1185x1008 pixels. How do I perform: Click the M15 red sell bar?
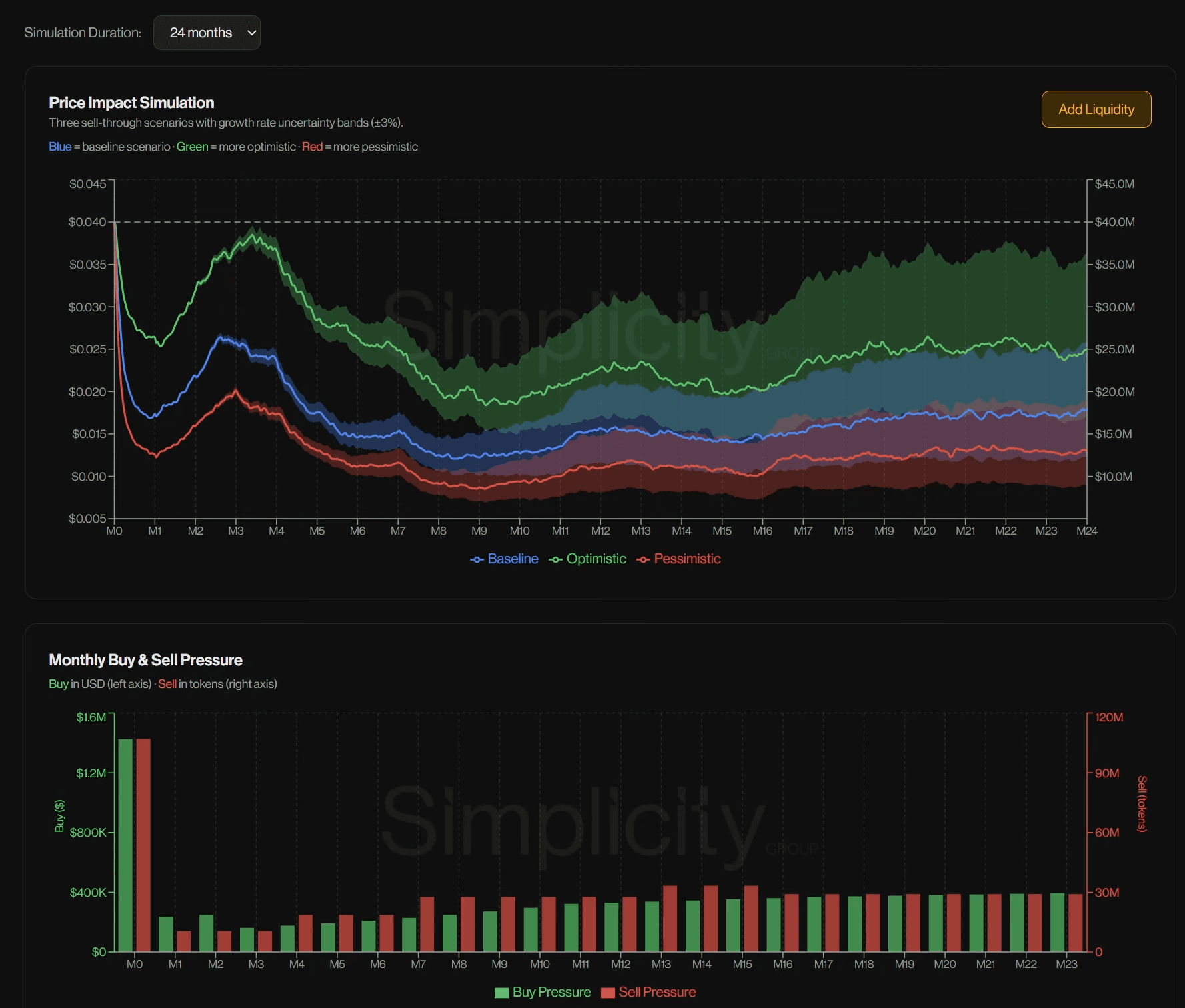coord(751,919)
